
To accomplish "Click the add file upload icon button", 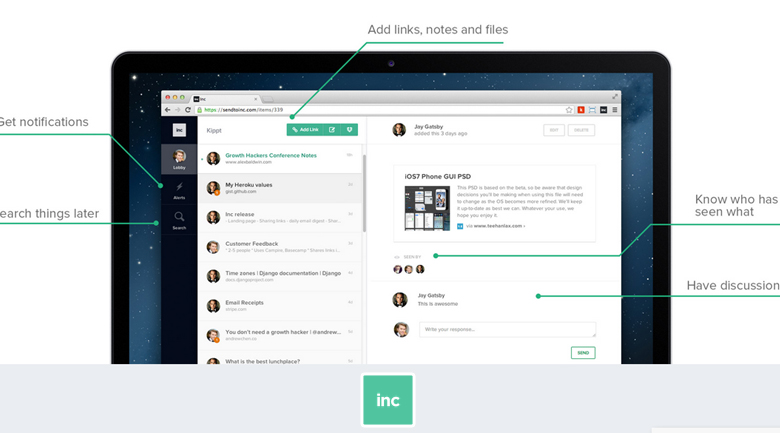I will (x=349, y=130).
